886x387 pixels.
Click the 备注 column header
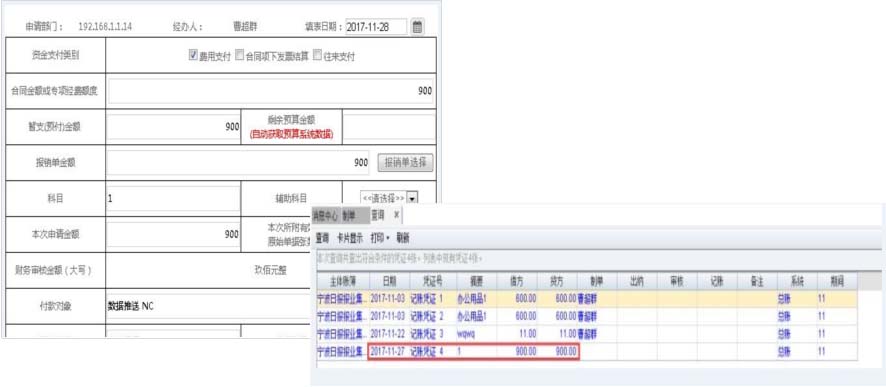(x=757, y=281)
